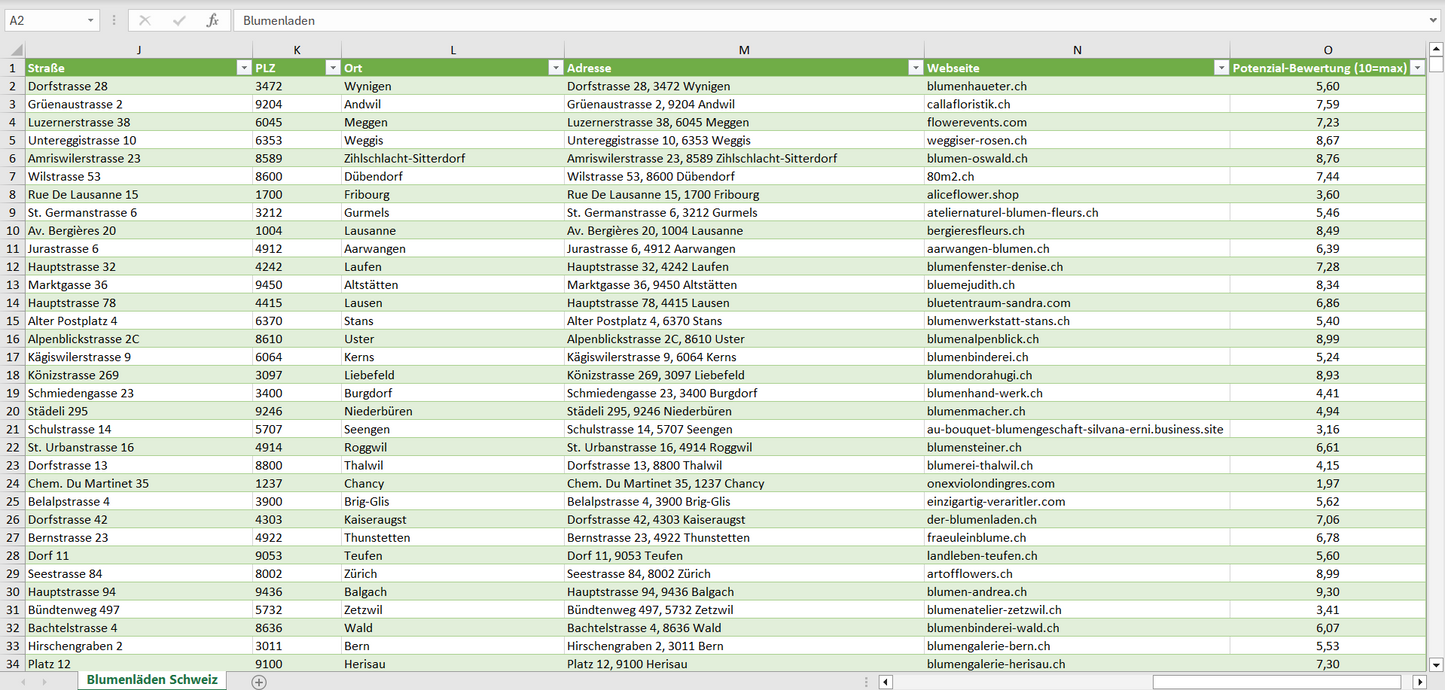Screen dimensions: 1445x690
Task: Click the vertical scrollbar down arrow
Action: [1436, 663]
